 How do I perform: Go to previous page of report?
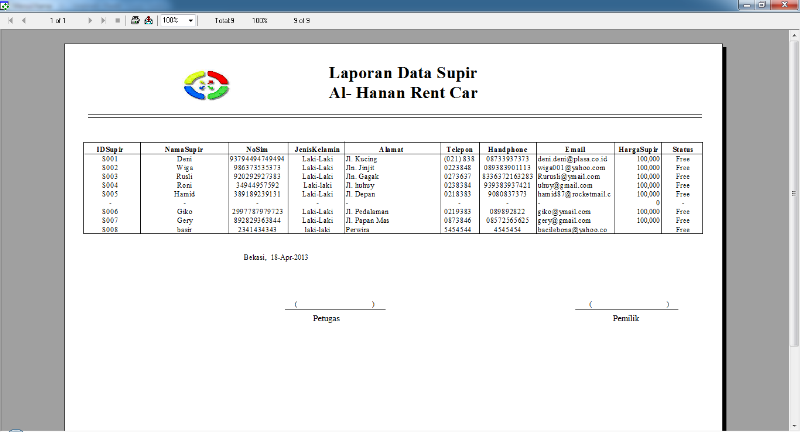tap(23, 20)
